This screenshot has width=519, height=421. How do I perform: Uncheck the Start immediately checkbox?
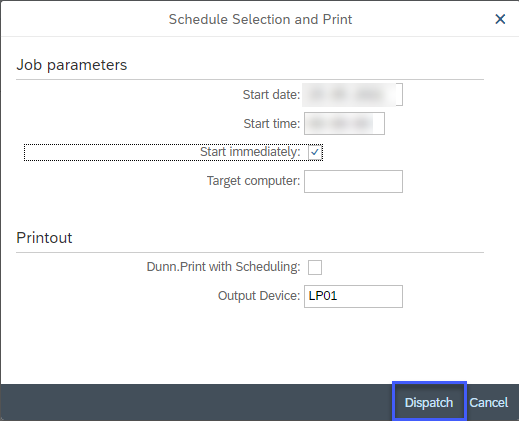tap(315, 152)
